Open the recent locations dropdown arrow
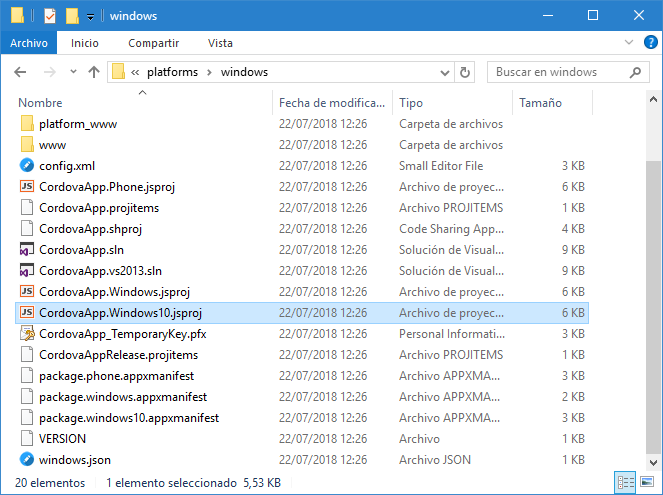The width and height of the screenshot is (663, 495). point(73,72)
